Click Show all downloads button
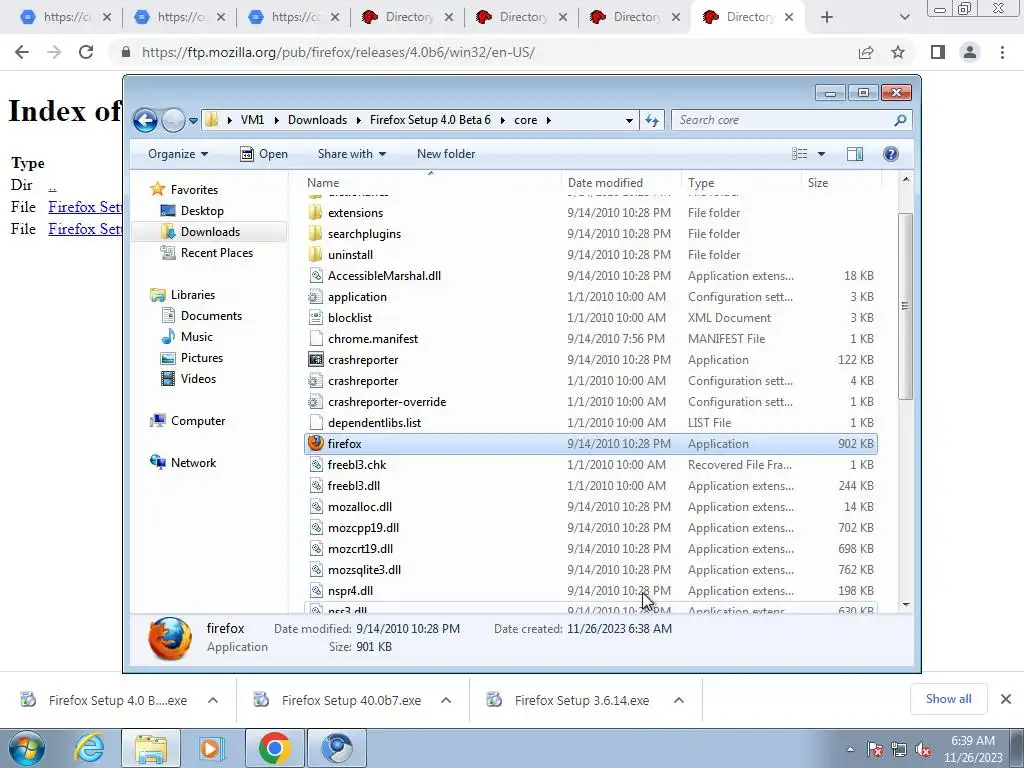This screenshot has width=1024, height=768. 948,699
